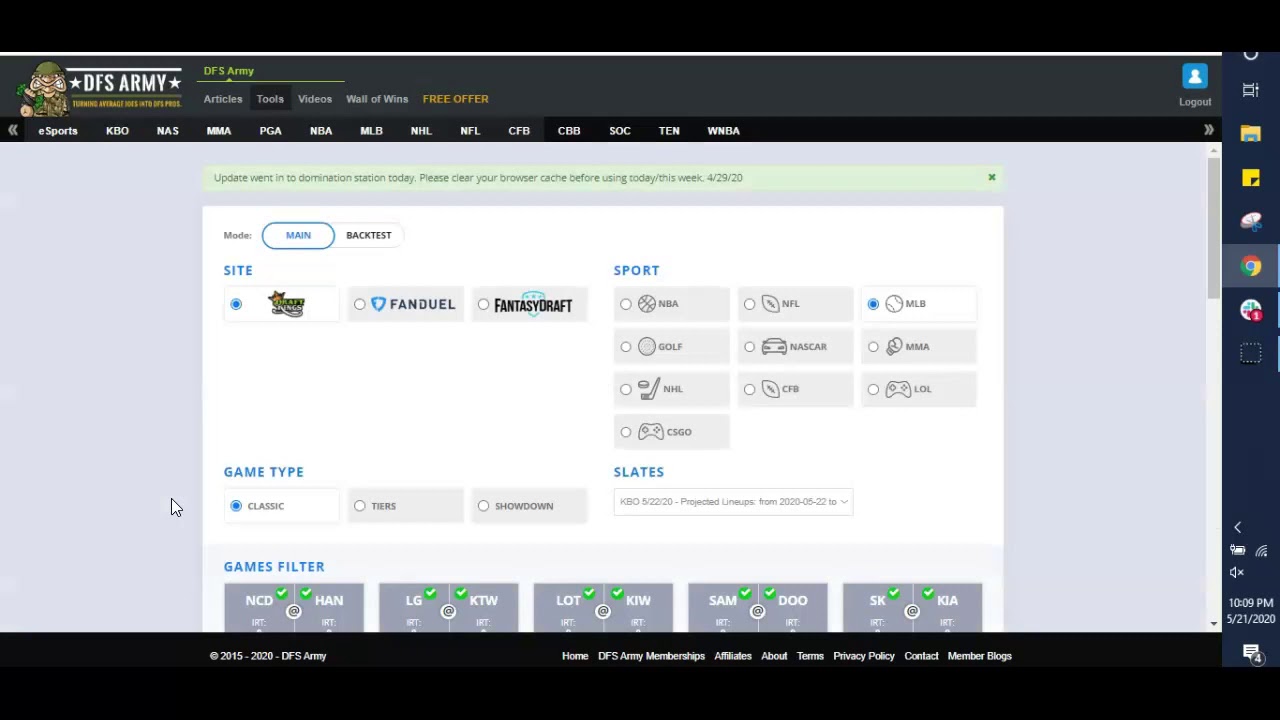Screen dimensions: 1280x720
Task: Dismiss the update notice with the X
Action: pyautogui.click(x=992, y=178)
